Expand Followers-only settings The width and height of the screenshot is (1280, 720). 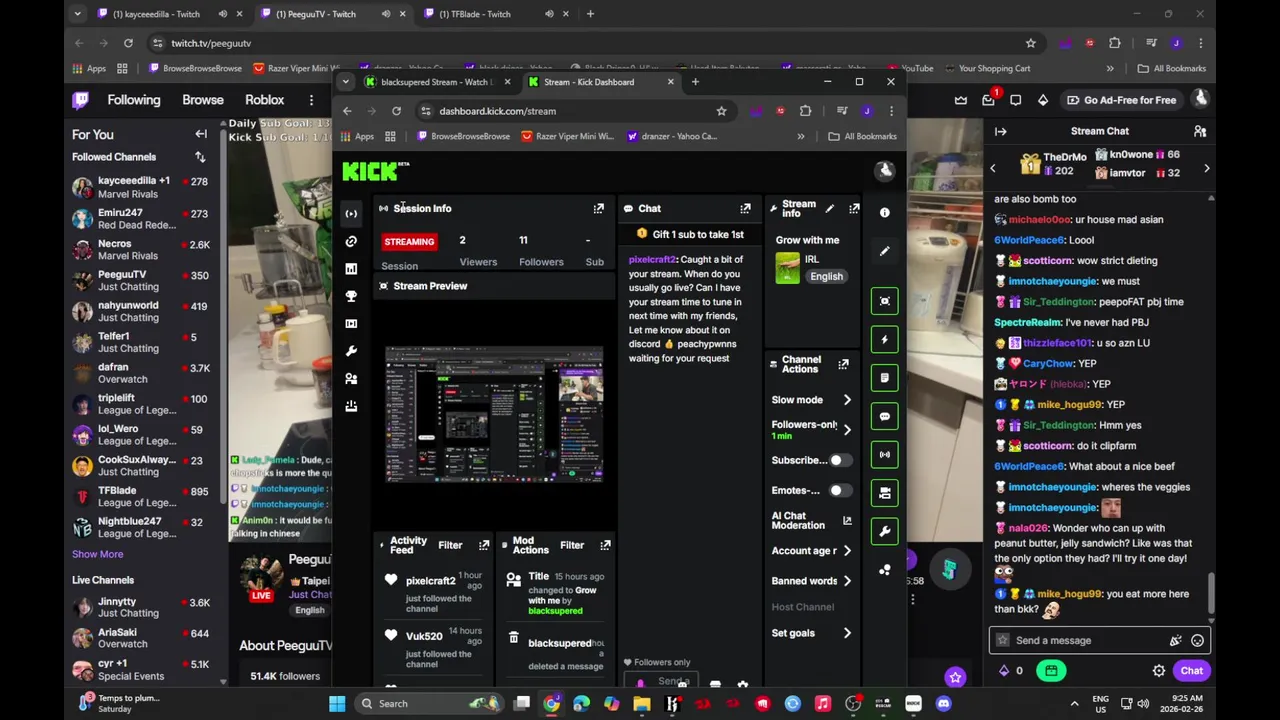click(847, 430)
